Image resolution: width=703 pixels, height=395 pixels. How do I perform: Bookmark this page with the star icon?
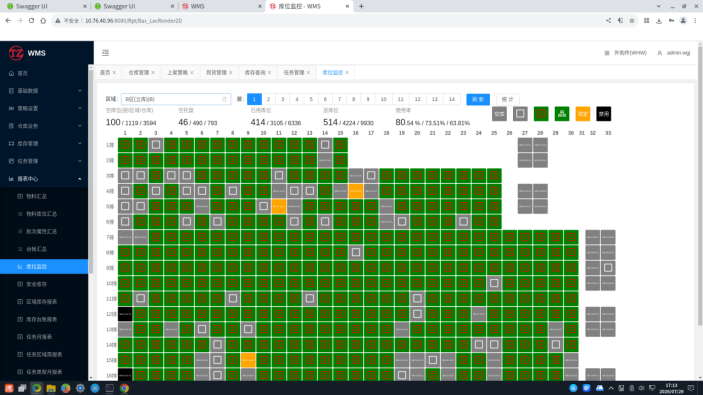(632, 21)
